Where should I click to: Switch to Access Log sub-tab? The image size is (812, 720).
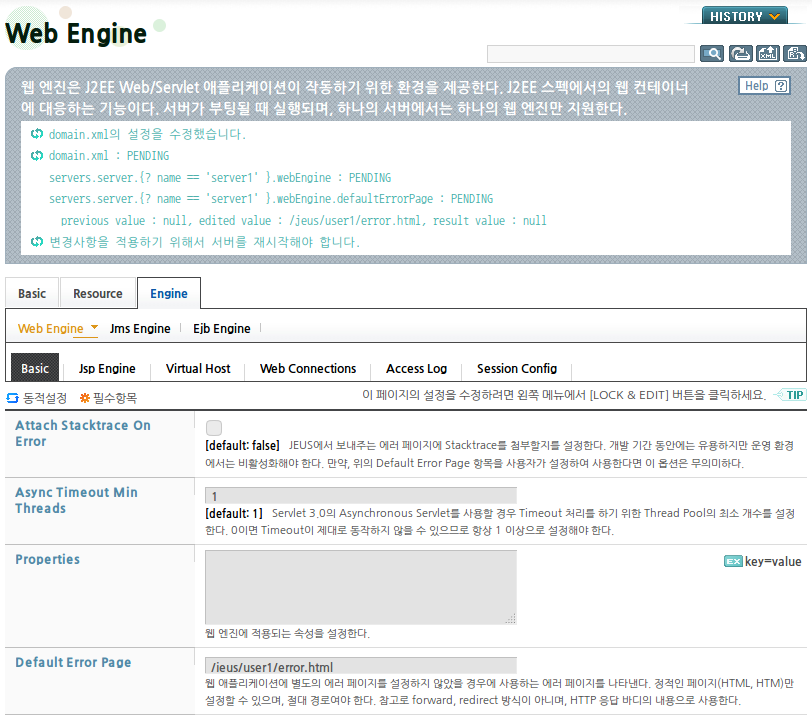(x=416, y=368)
